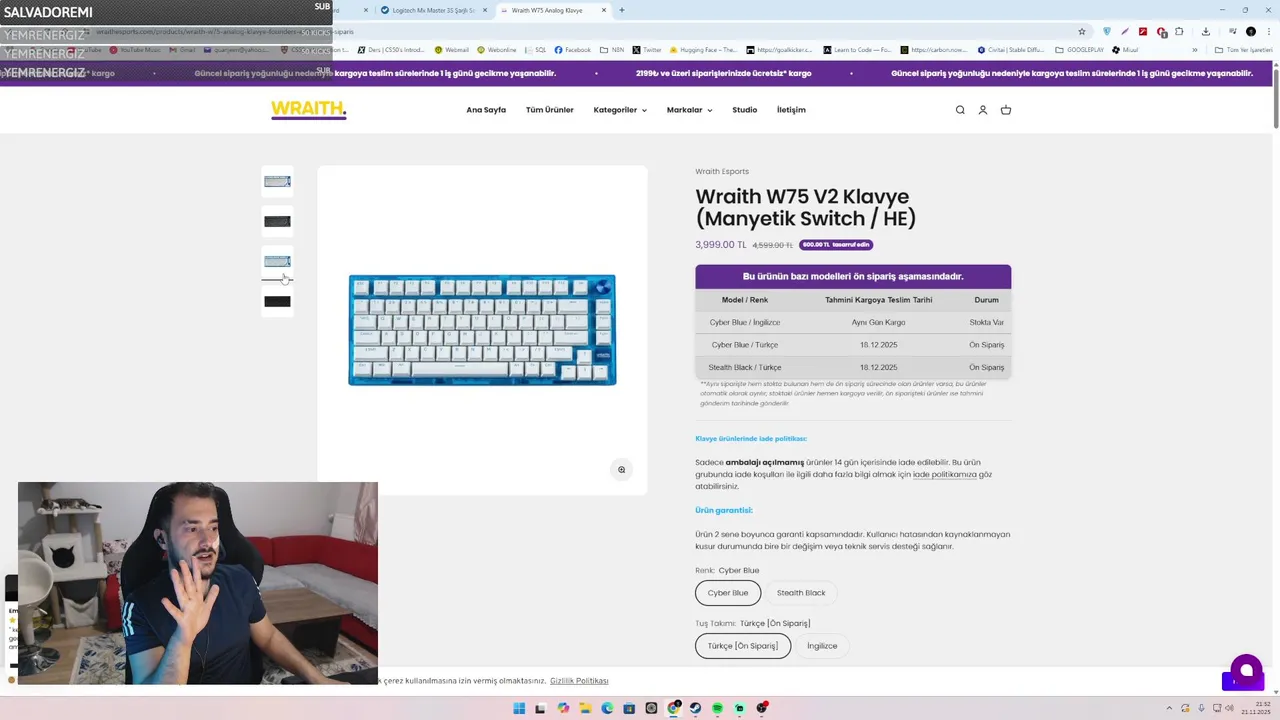Go to Ana Sayfa
Screen dimensions: 1280x720
tap(486, 110)
